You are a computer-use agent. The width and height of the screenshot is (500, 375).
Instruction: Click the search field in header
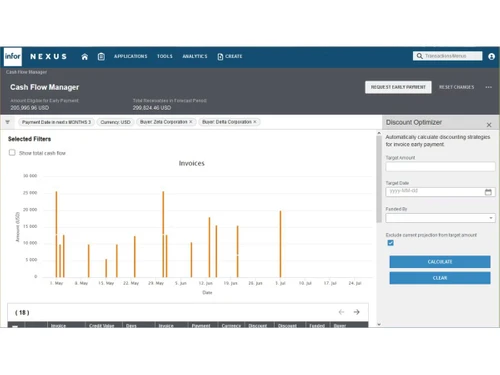click(x=447, y=56)
